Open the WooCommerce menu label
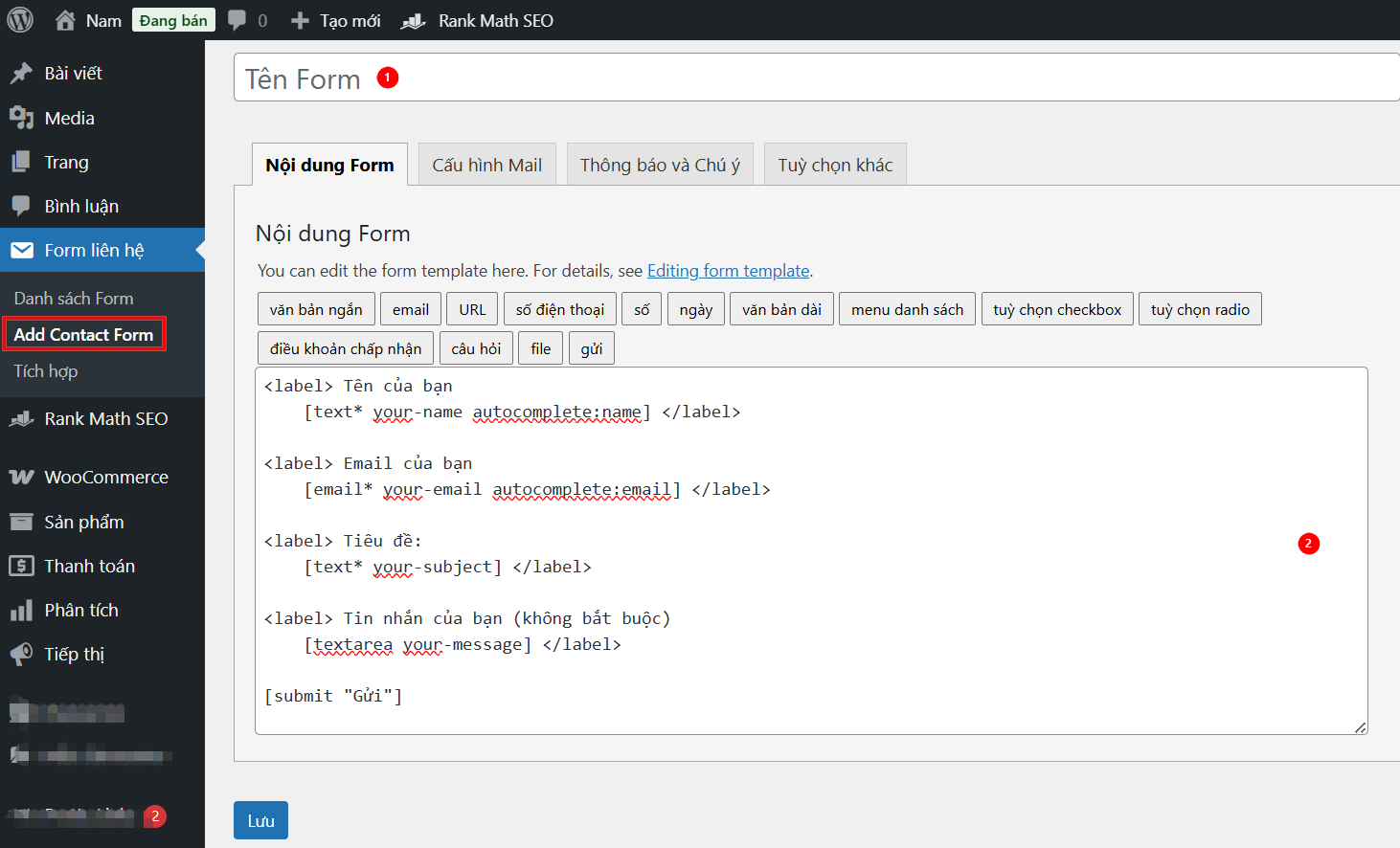Image resolution: width=1400 pixels, height=848 pixels. [106, 477]
